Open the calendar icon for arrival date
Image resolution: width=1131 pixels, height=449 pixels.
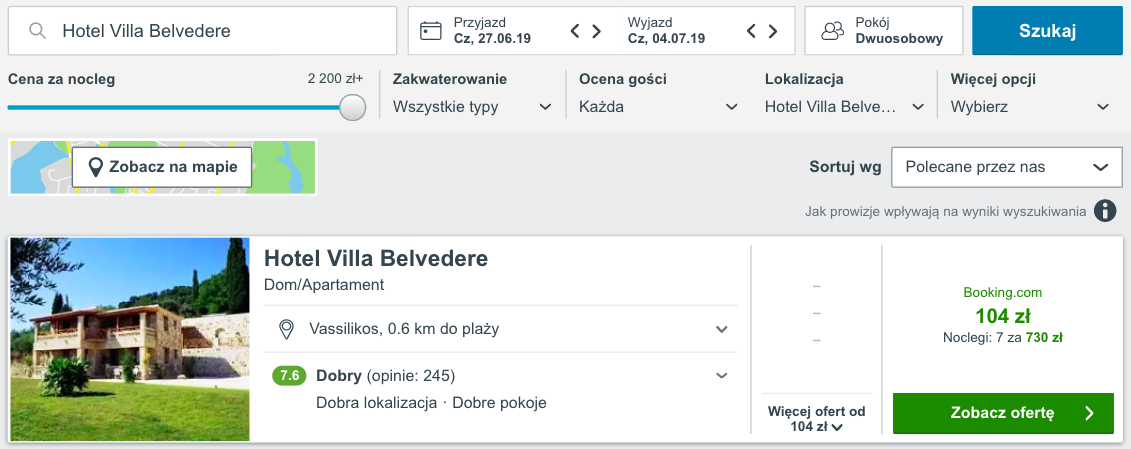coord(431,31)
